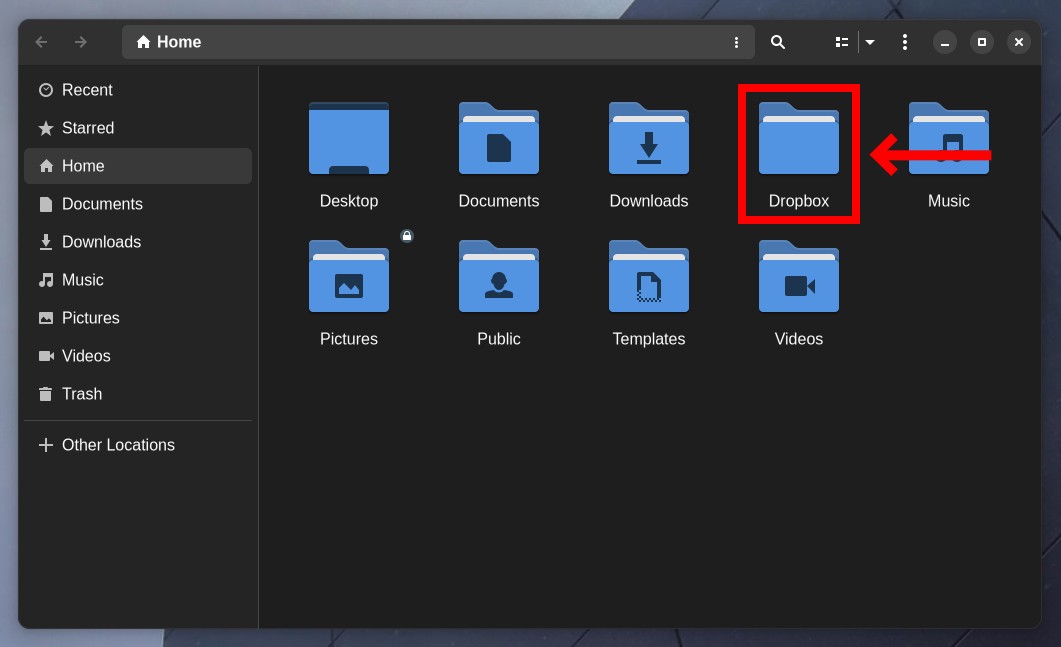Minimize the Files window
The height and width of the screenshot is (647, 1061).
point(945,42)
